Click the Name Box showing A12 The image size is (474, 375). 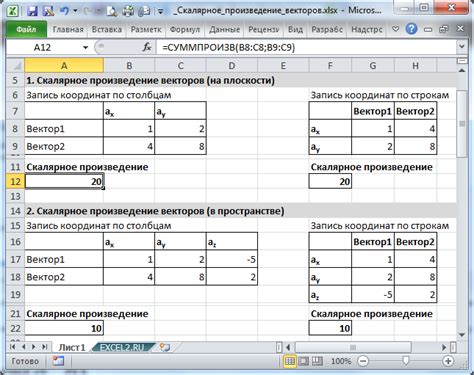click(x=42, y=47)
